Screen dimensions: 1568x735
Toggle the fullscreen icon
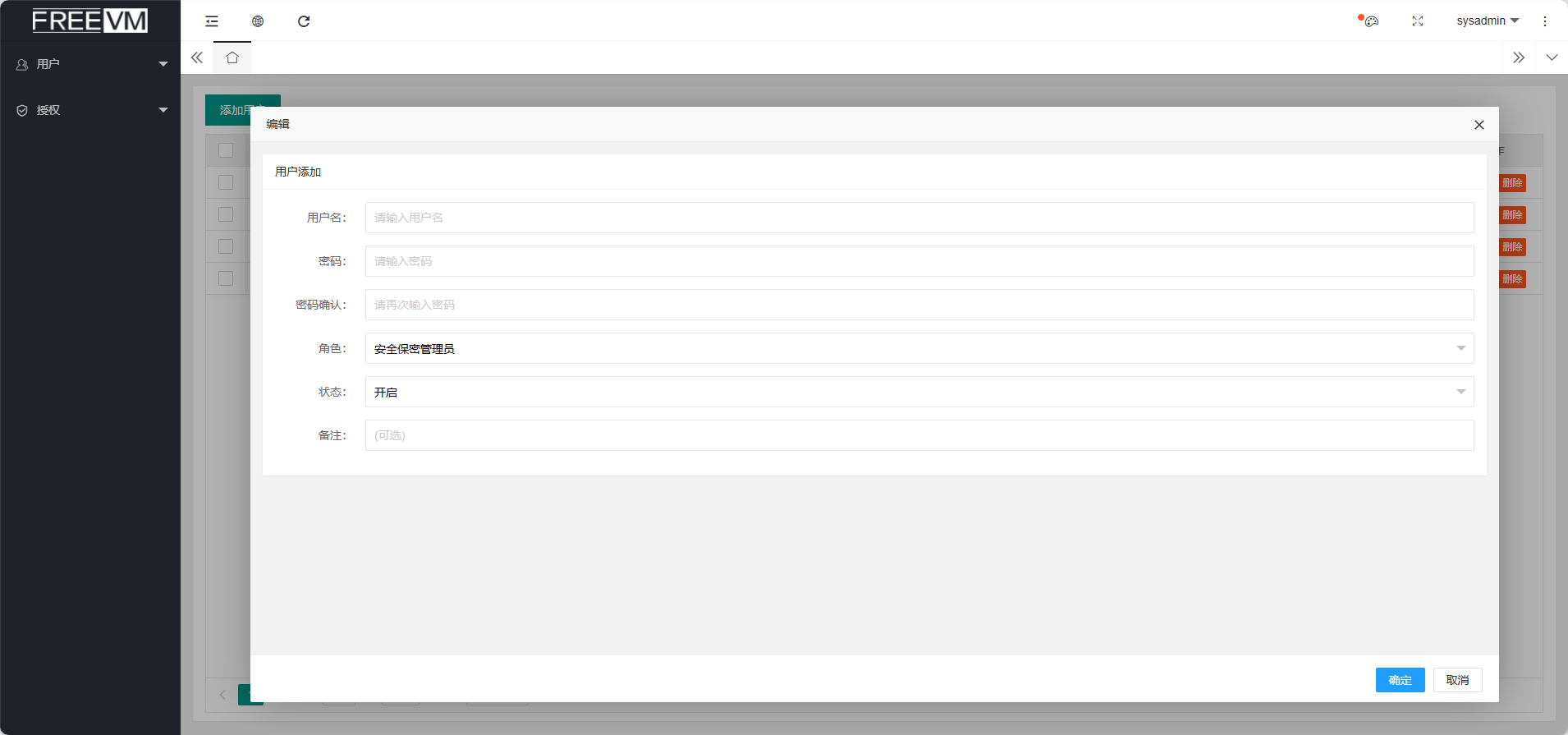(1418, 21)
